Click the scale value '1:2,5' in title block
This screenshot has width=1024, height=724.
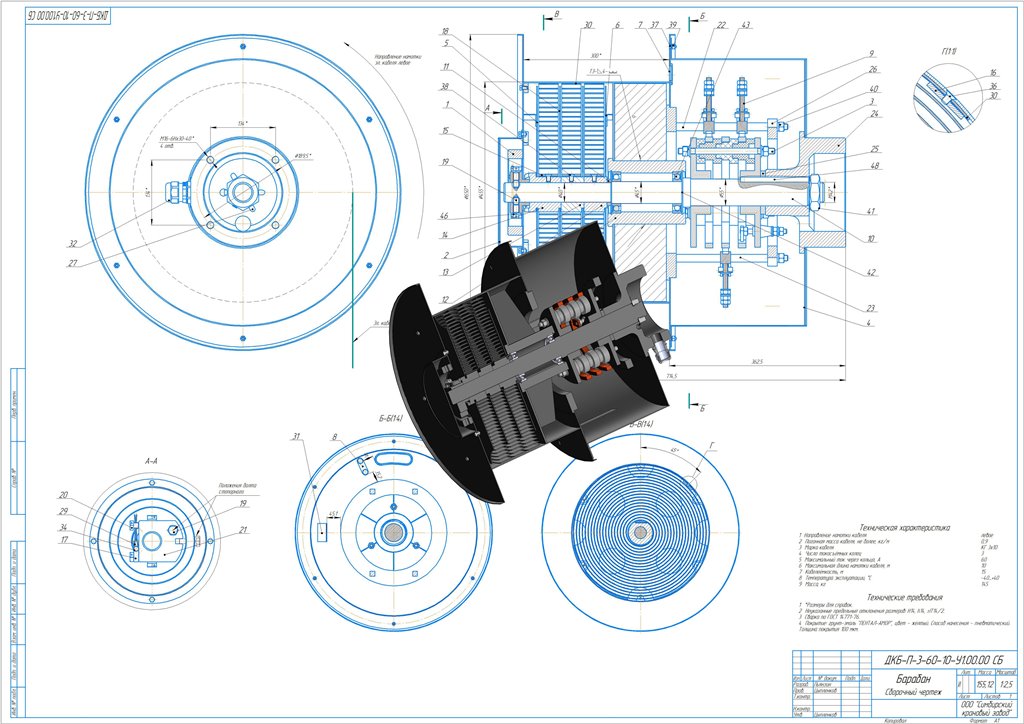1006,684
